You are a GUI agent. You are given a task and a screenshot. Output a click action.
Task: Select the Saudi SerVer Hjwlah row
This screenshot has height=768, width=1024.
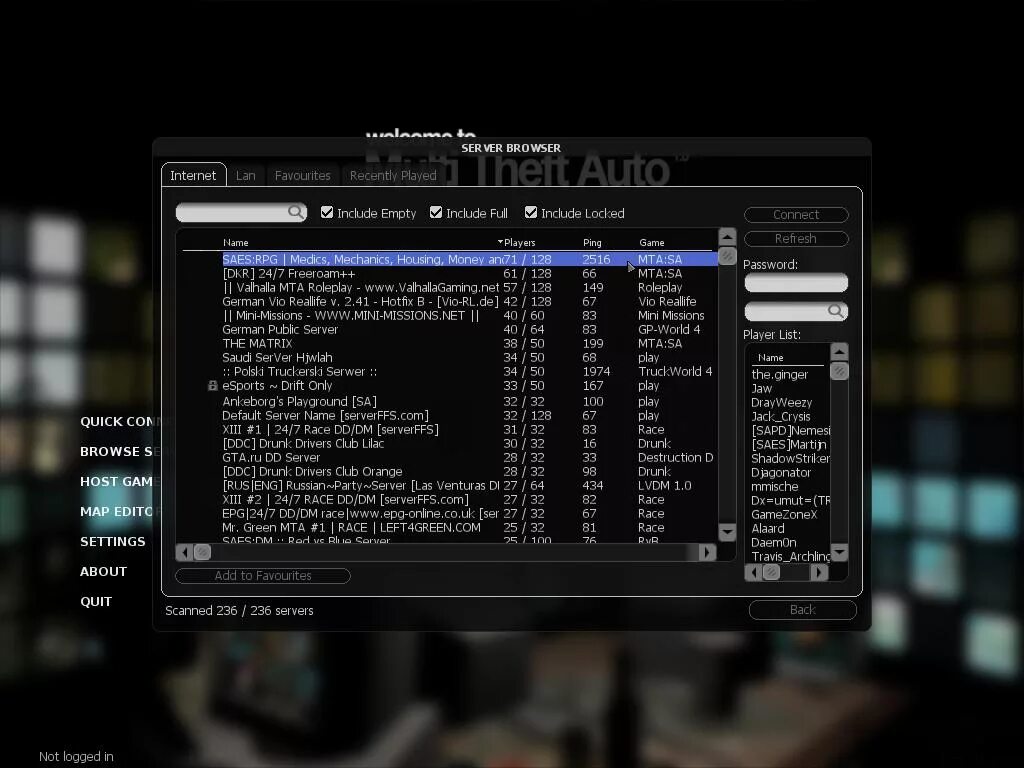click(470, 358)
